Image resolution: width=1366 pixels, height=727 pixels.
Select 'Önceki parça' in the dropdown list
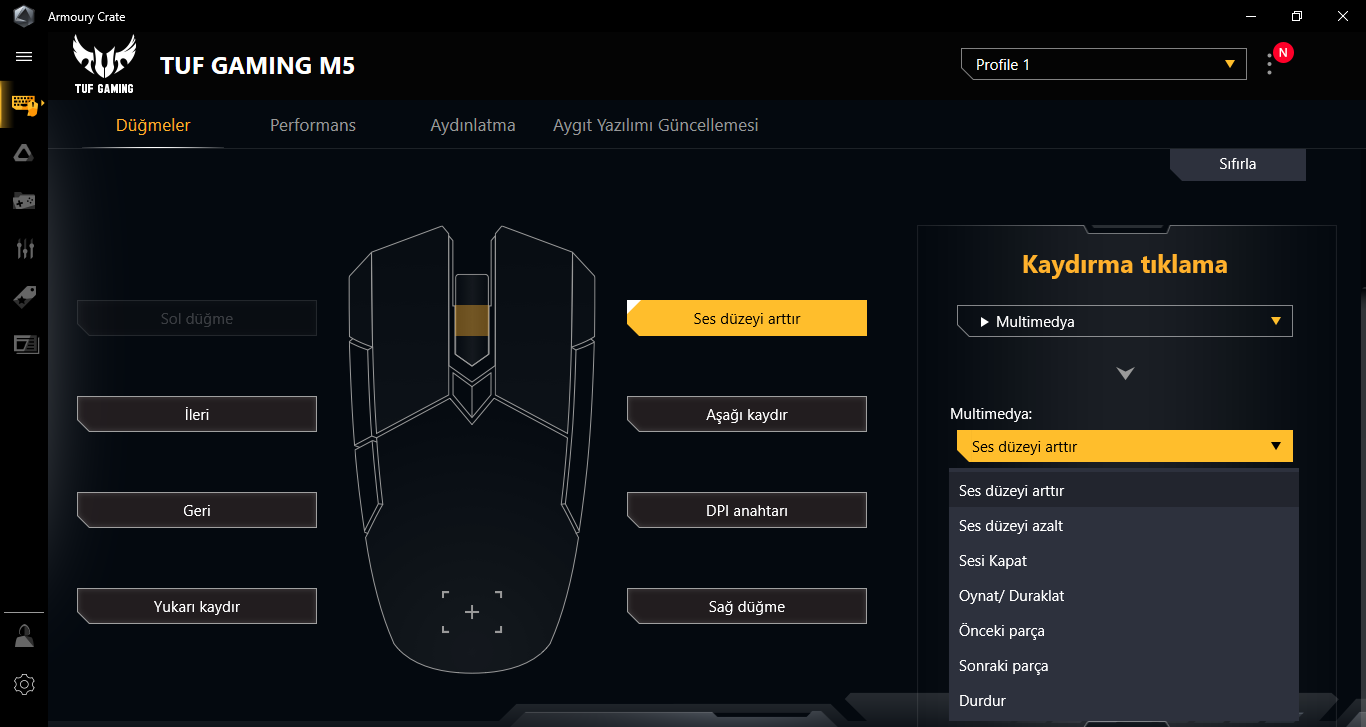1124,631
